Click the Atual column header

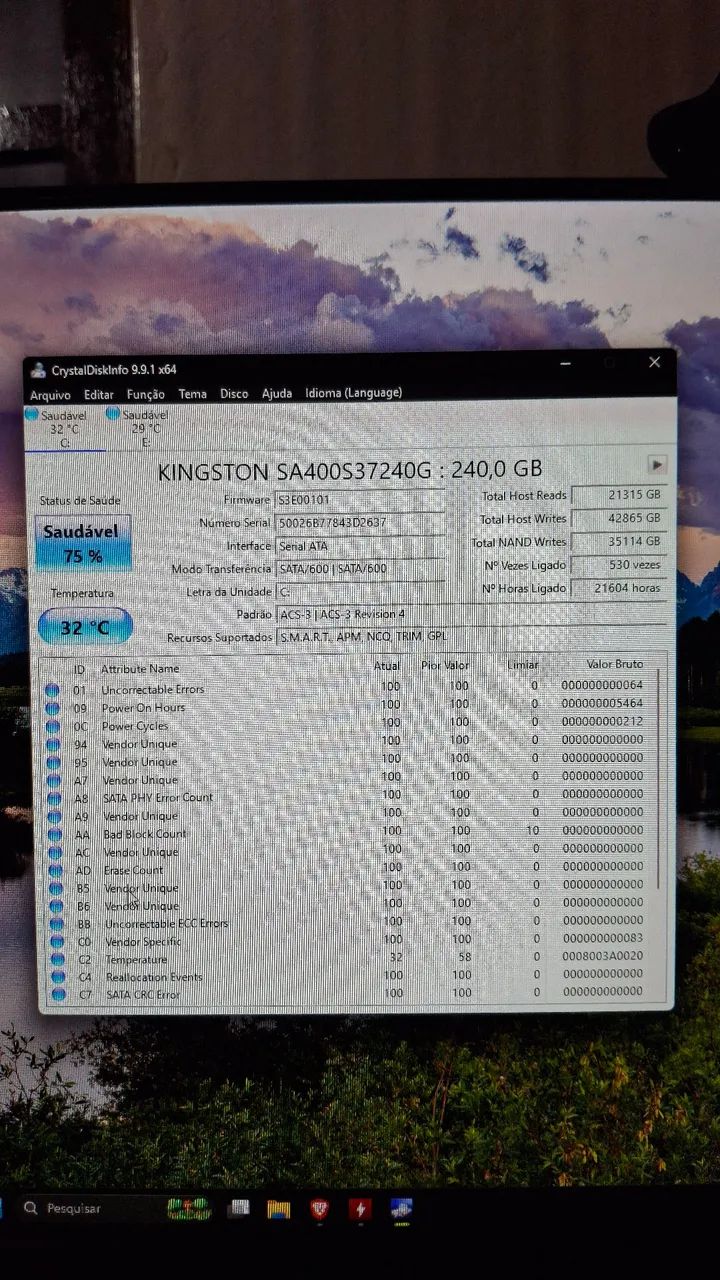coord(387,665)
